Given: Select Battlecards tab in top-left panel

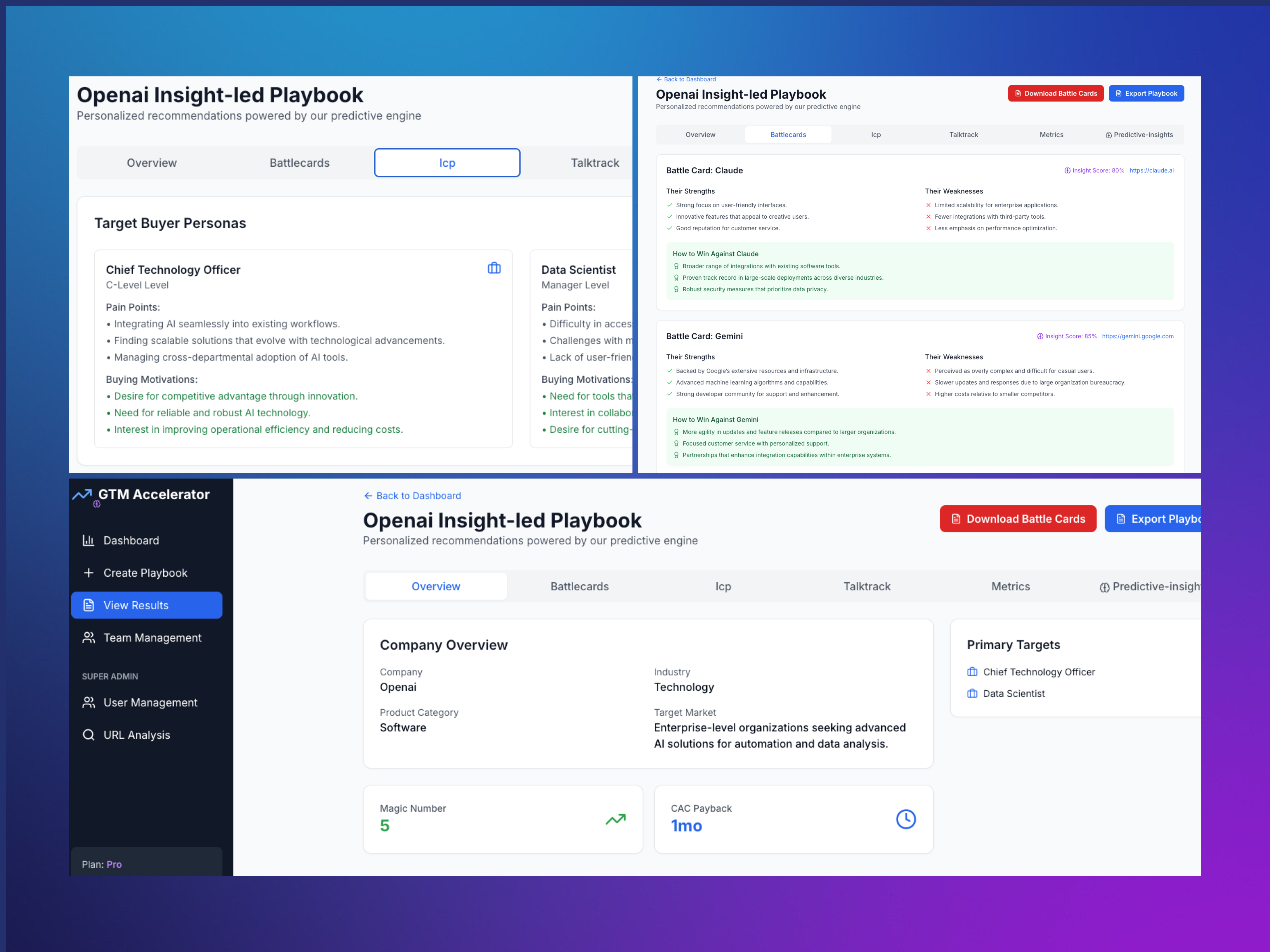Looking at the screenshot, I should tap(300, 163).
